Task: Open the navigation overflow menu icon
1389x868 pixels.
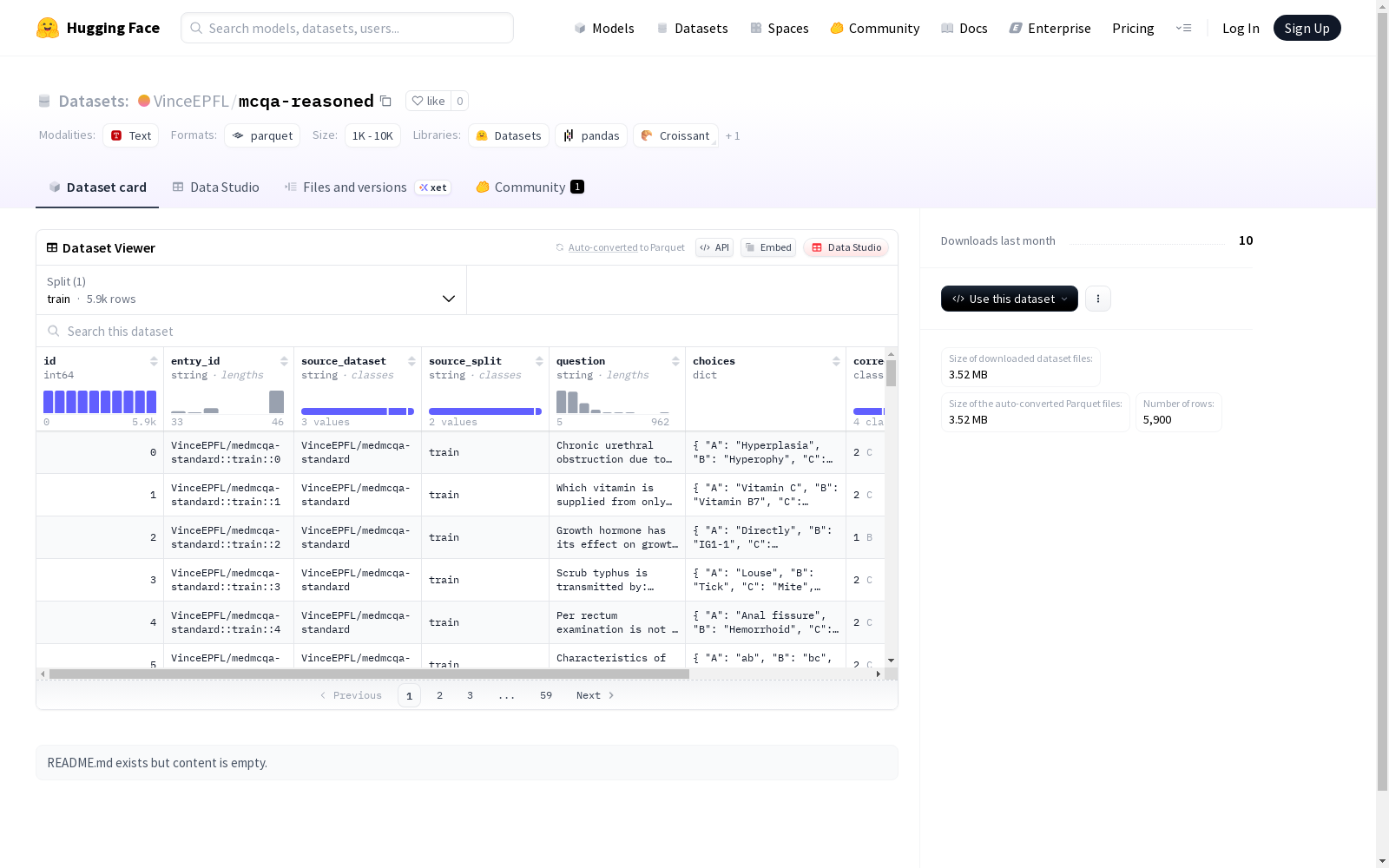Action: tap(1183, 28)
